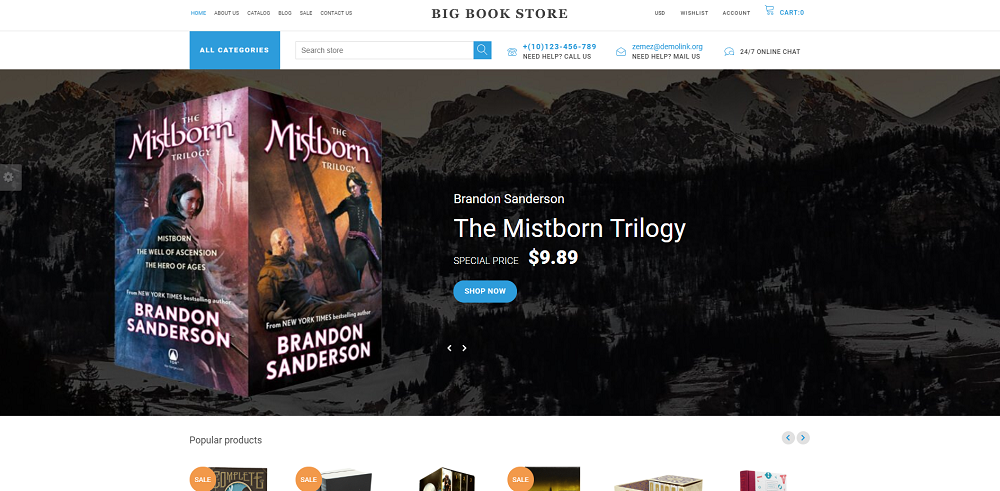Click the search magnifier icon button
Screen dimensions: 1000x491
(x=482, y=50)
